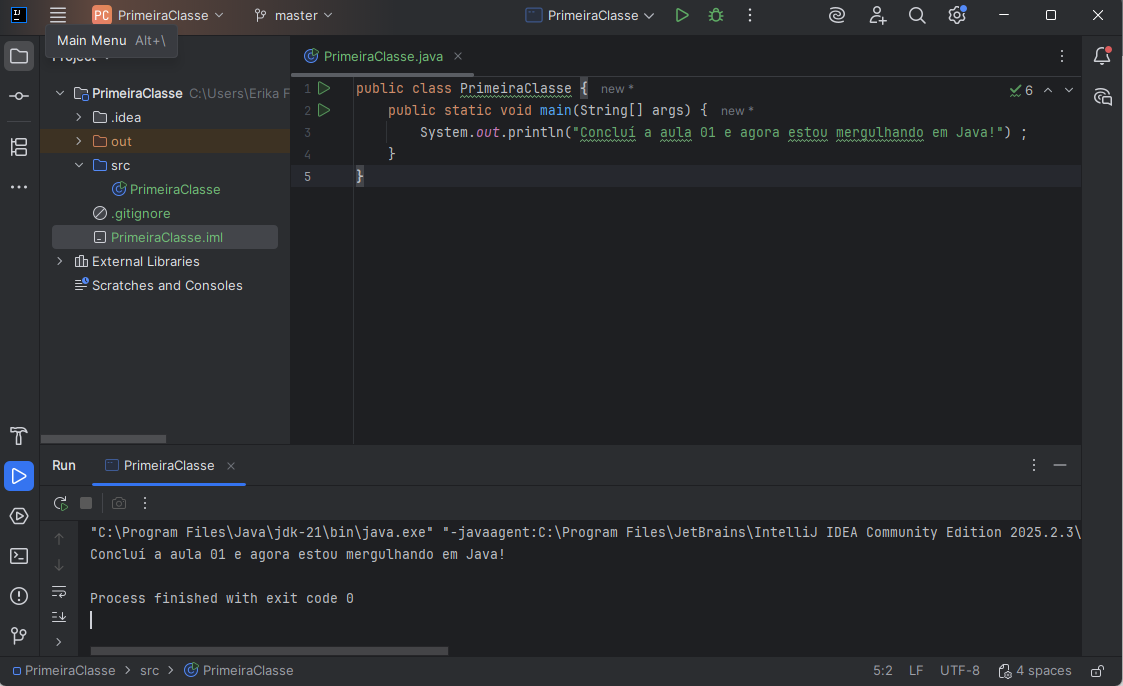
Task: Open the Commit tool window icon
Action: pyautogui.click(x=19, y=96)
